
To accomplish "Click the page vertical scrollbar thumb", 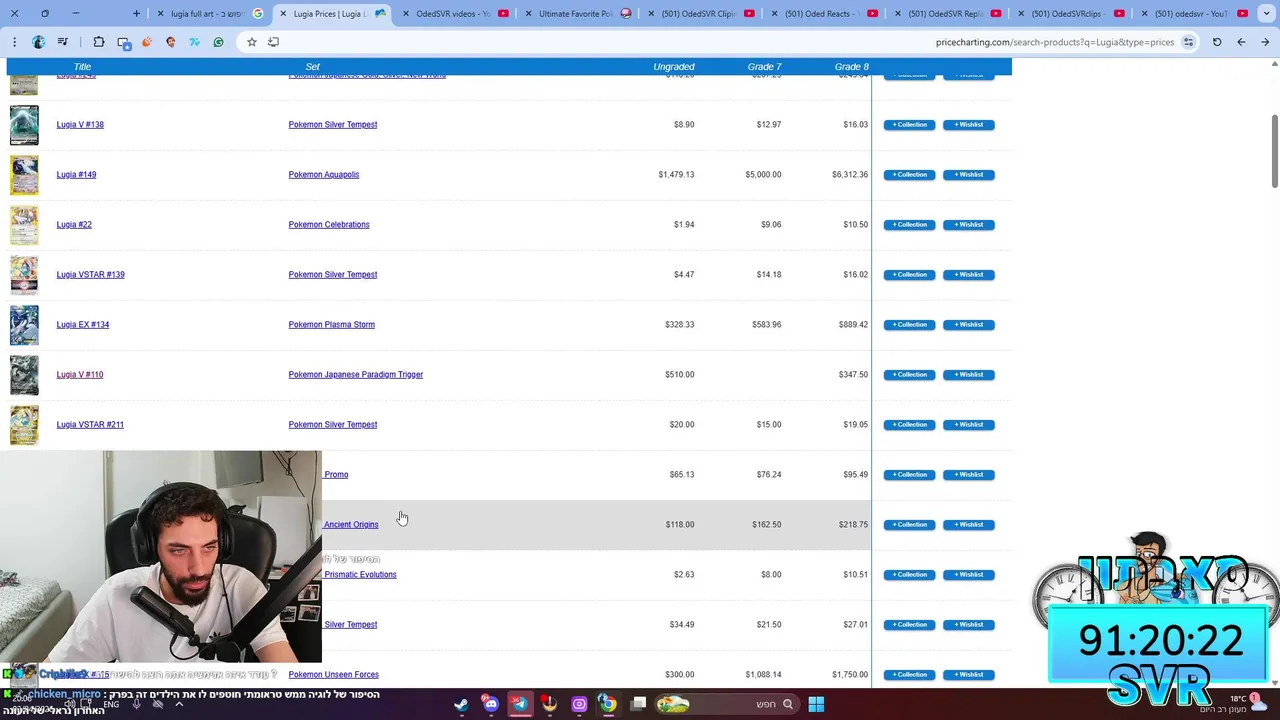I will click(1274, 150).
